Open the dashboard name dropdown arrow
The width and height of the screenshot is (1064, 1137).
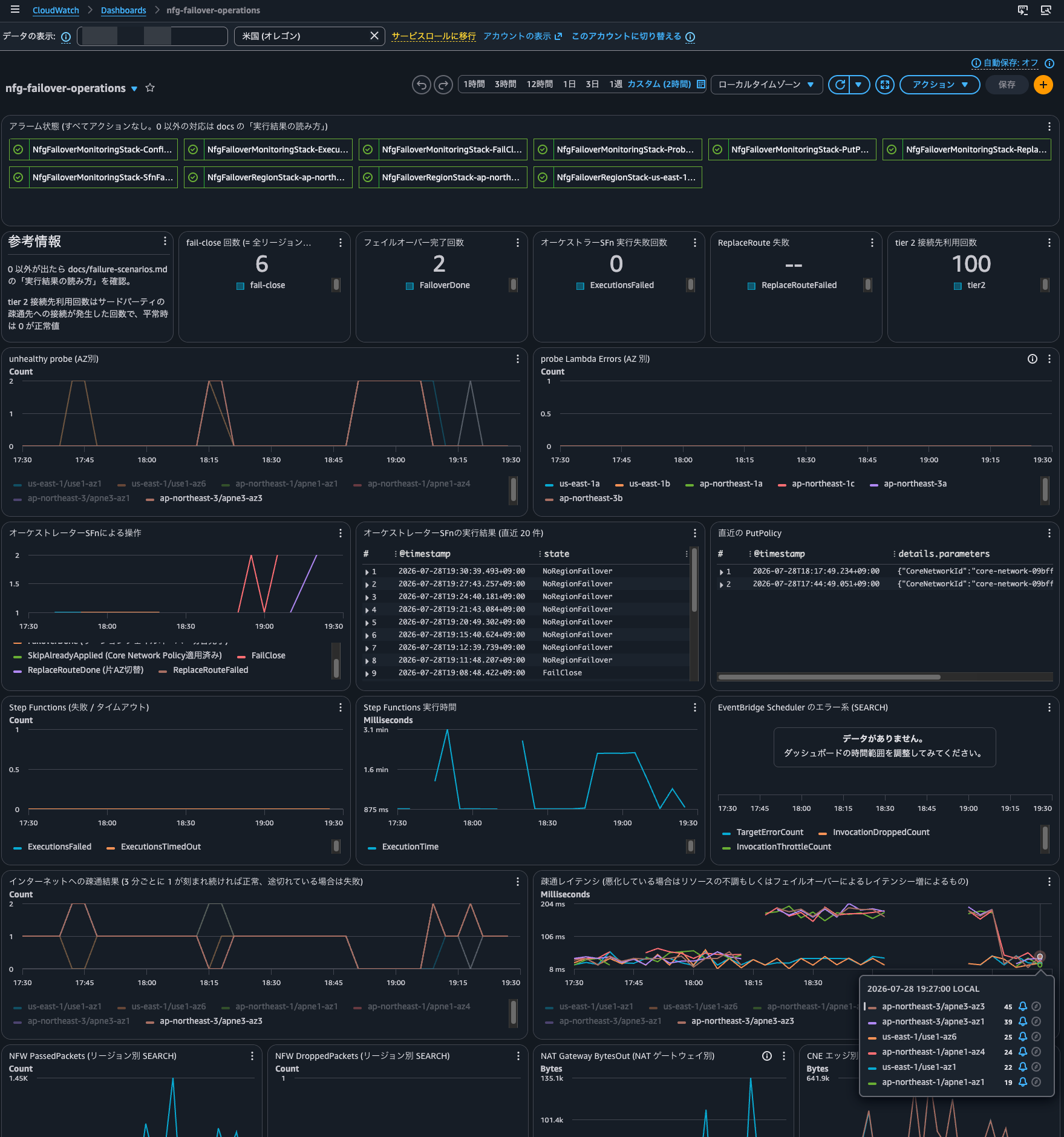pyautogui.click(x=134, y=88)
